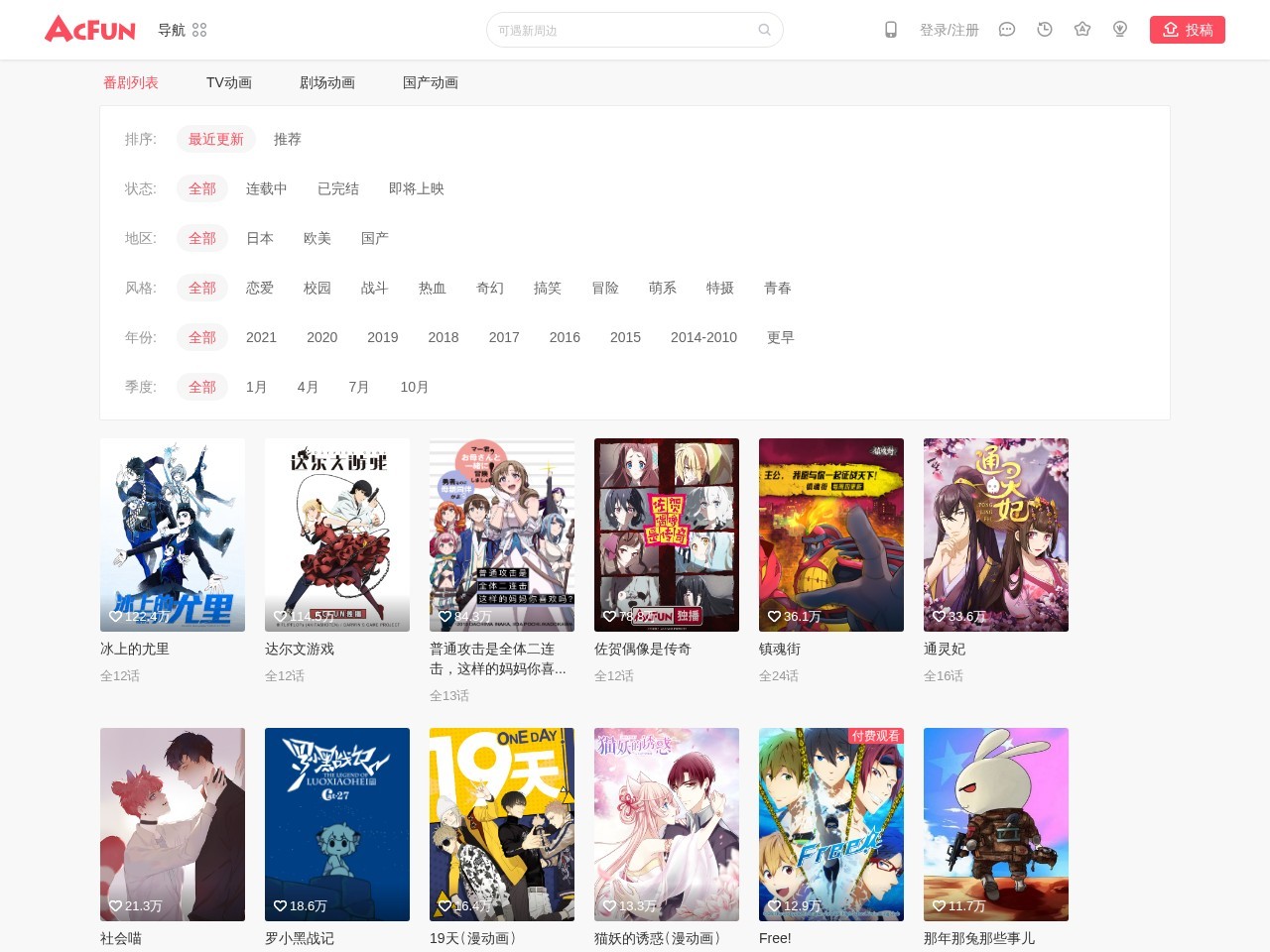The height and width of the screenshot is (952, 1270).
Task: Click 登录/注册 login link
Action: [x=949, y=30]
